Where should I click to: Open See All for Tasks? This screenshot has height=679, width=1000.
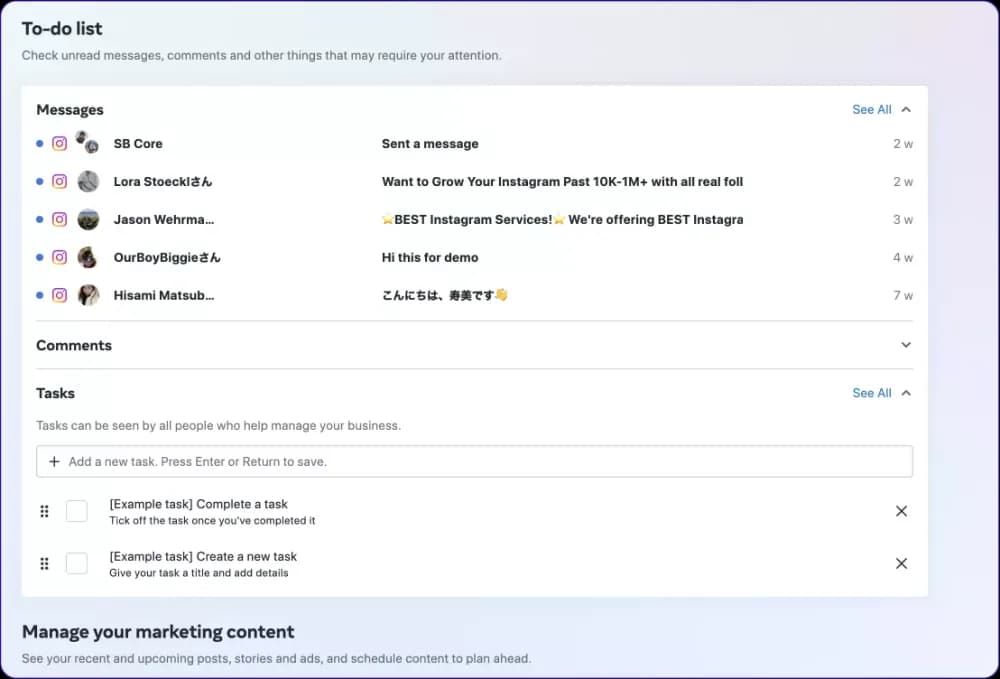[871, 393]
